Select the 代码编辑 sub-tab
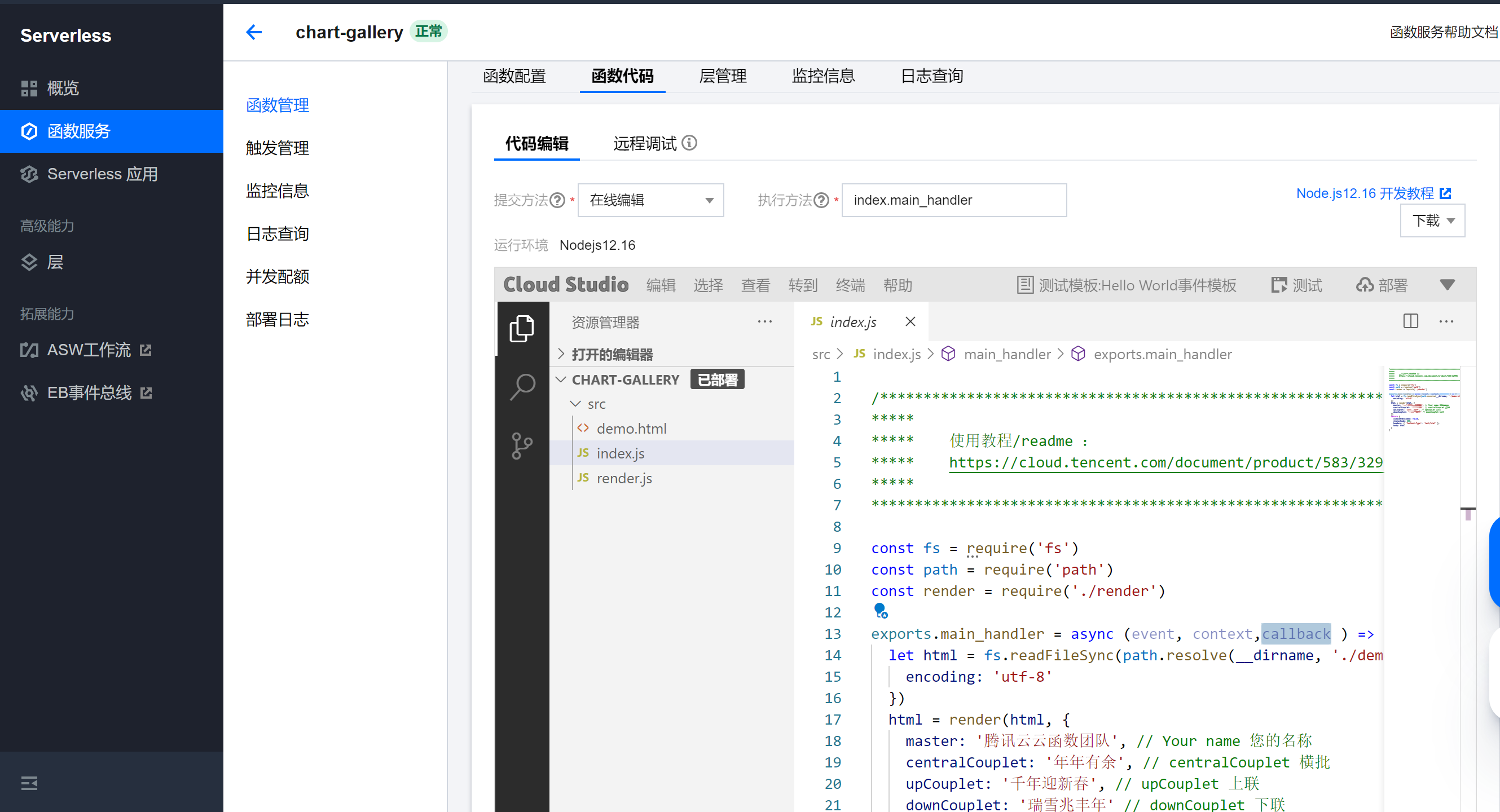 [x=536, y=143]
